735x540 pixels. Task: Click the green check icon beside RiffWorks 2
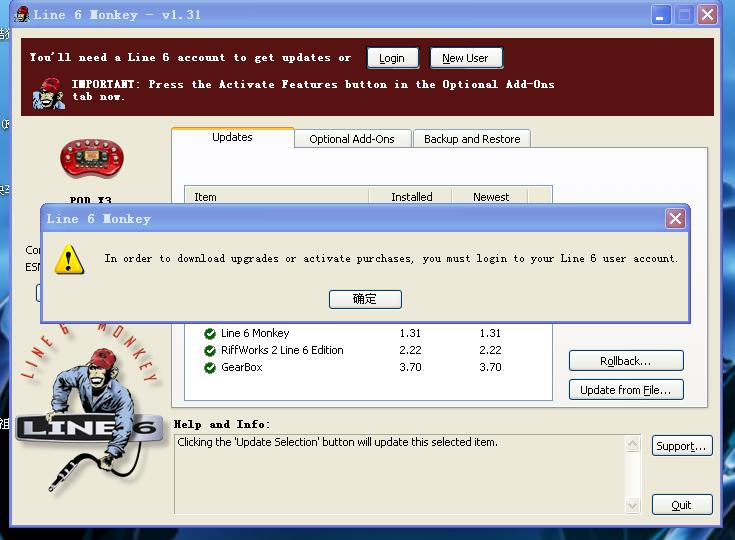click(x=210, y=351)
